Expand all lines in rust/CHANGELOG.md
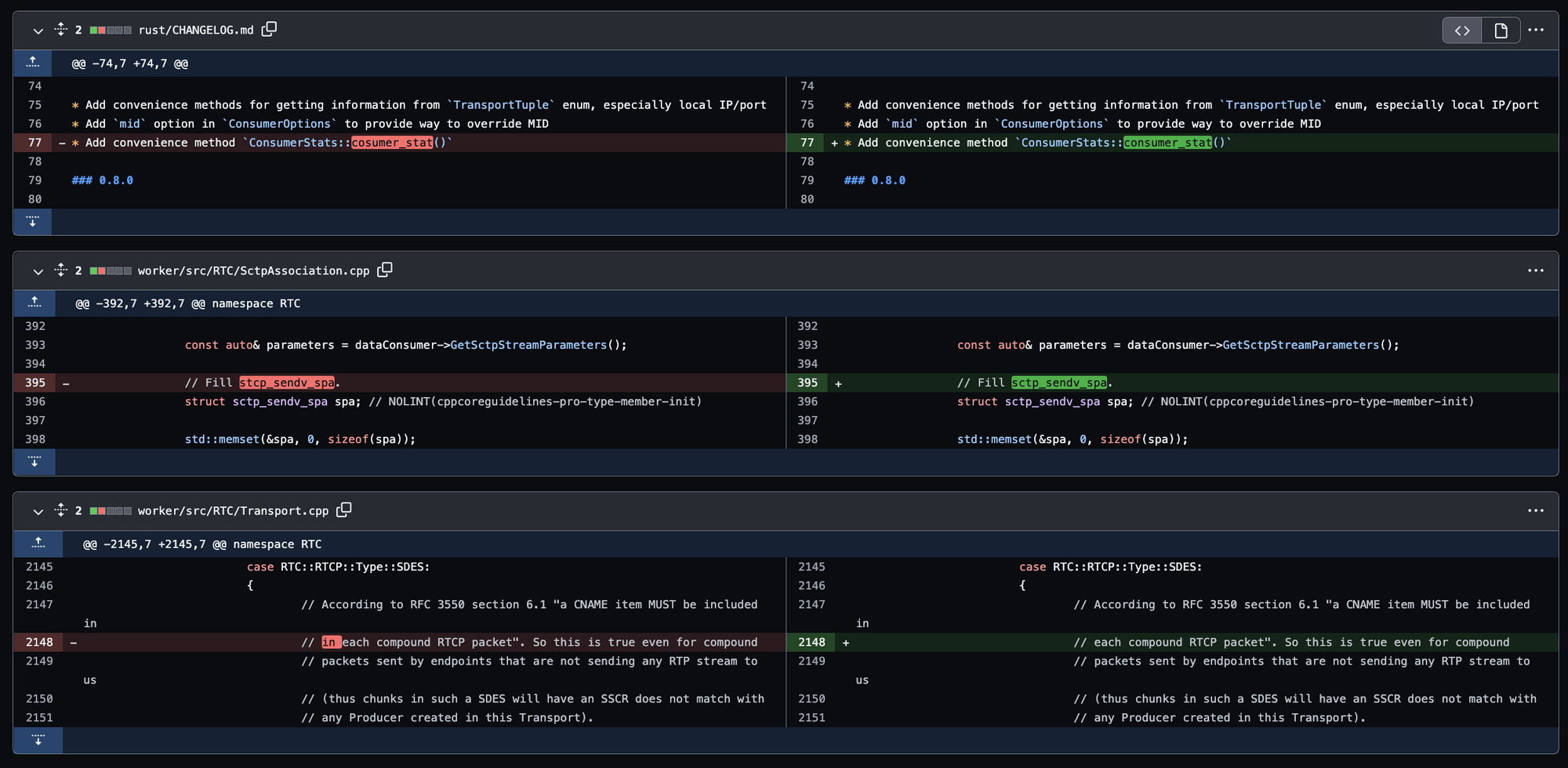This screenshot has width=1568, height=768. pos(61,30)
